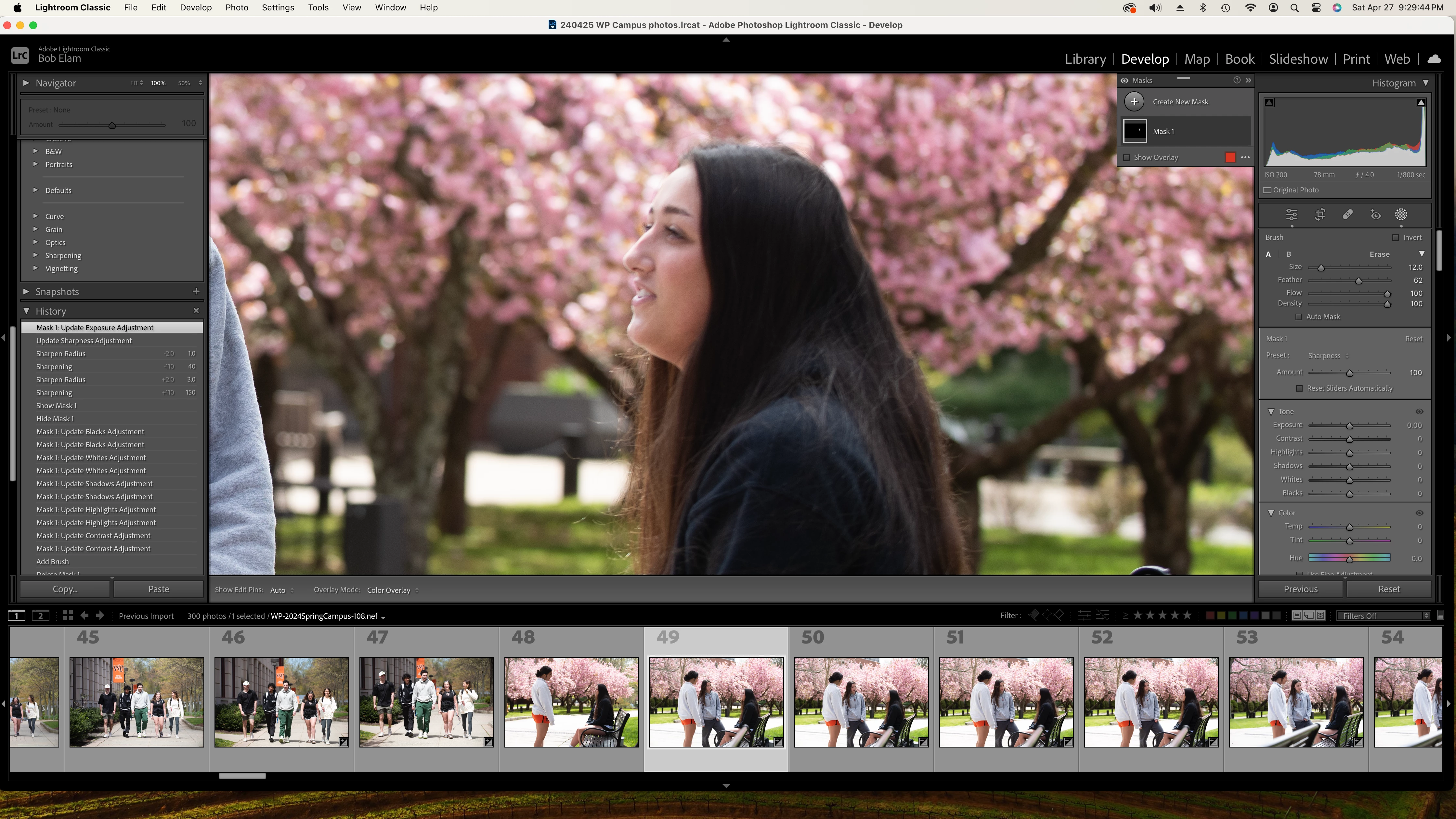Viewport: 1456px width, 819px height.
Task: Click the Previous button
Action: pos(1300,589)
